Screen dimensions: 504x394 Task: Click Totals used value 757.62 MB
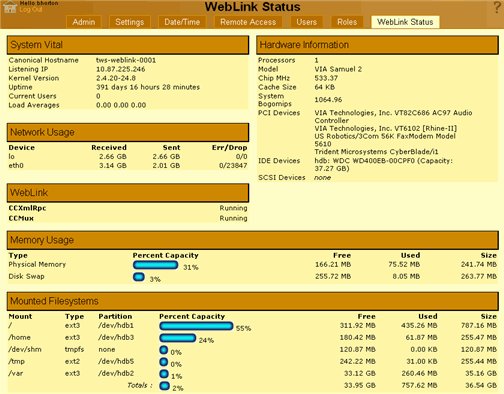(419, 386)
